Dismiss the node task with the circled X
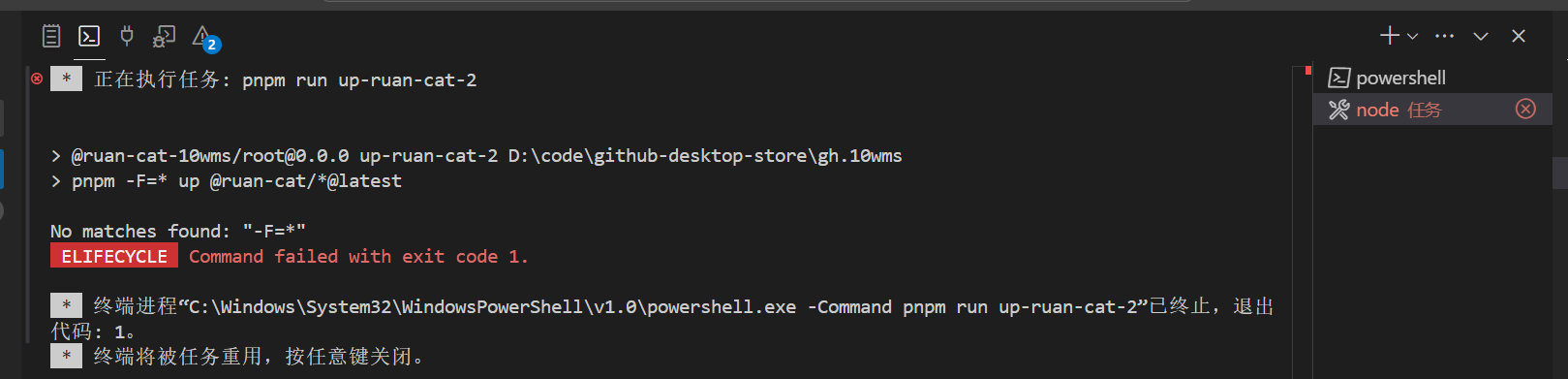 tap(1525, 109)
